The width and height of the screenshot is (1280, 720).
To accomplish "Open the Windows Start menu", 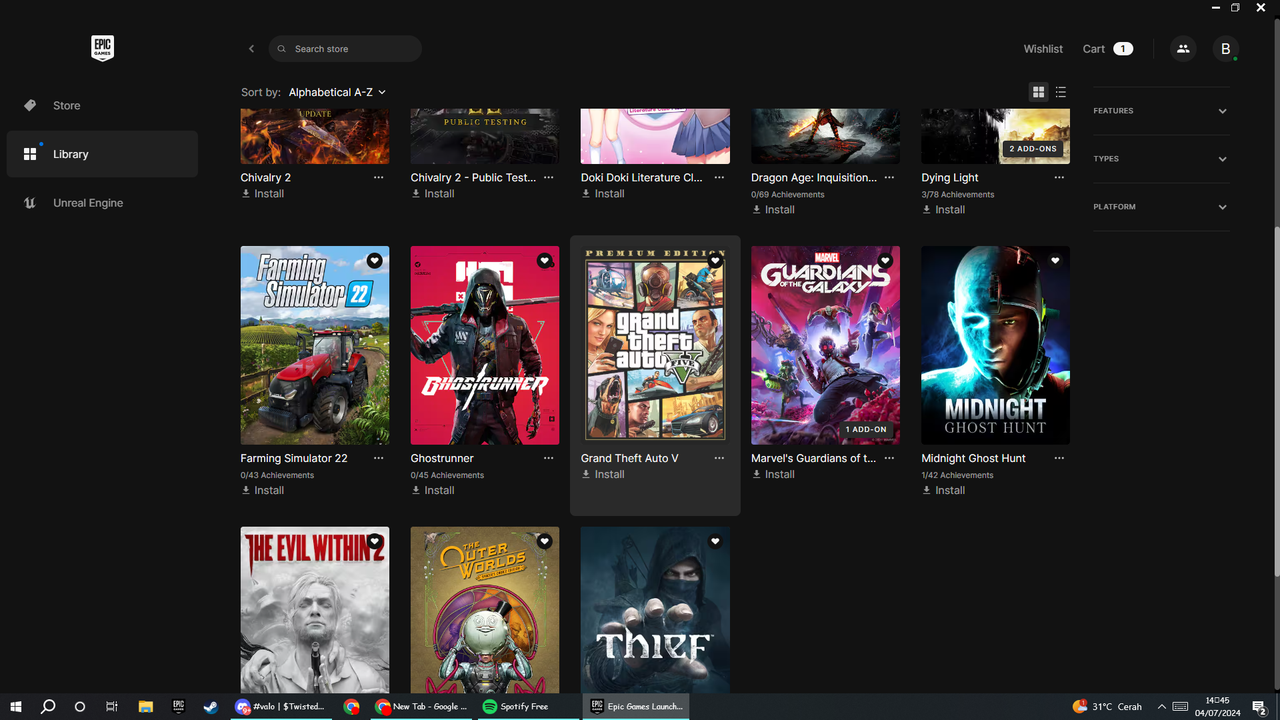I will (16, 707).
